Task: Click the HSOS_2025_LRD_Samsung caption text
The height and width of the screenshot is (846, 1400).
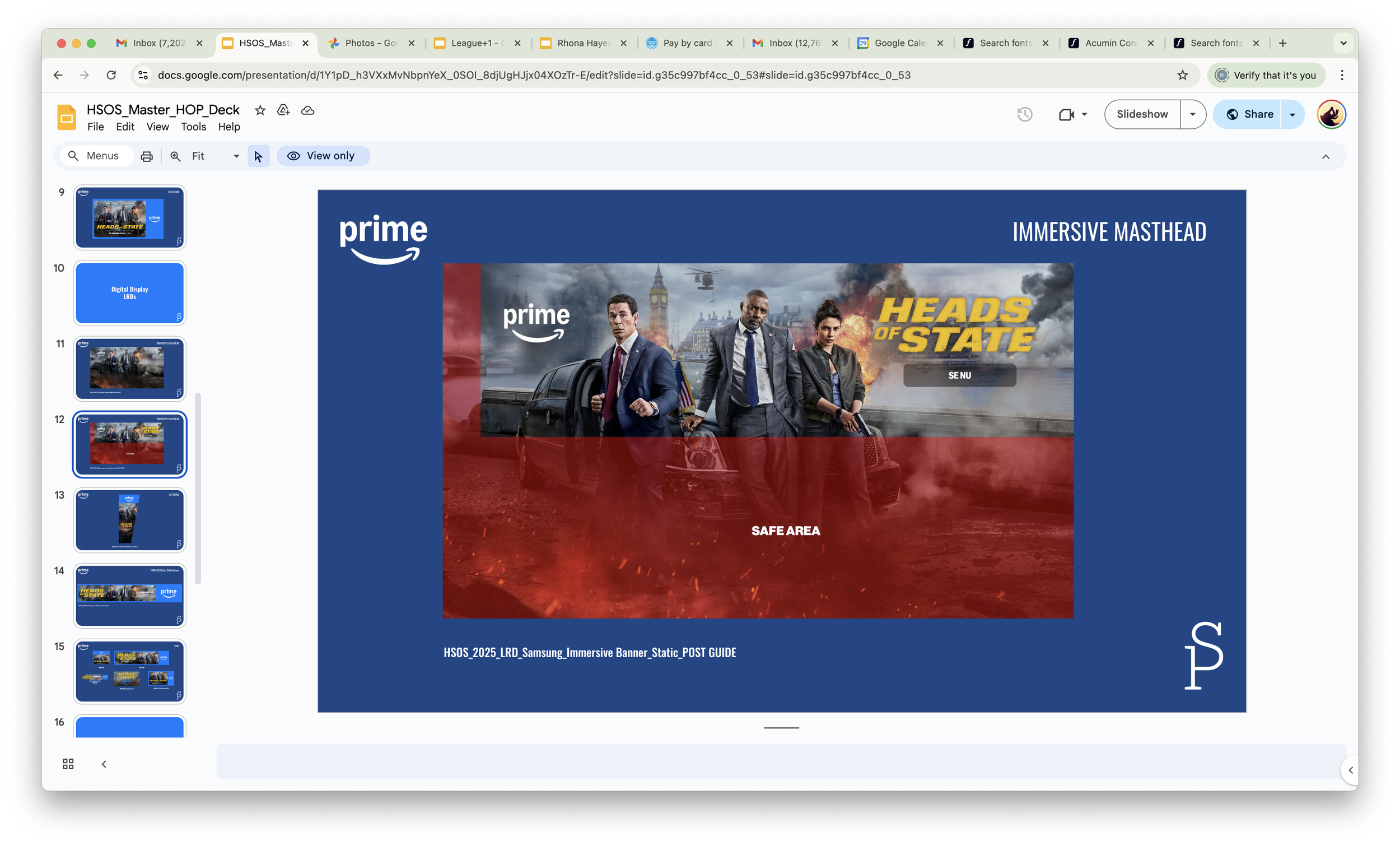Action: point(590,653)
